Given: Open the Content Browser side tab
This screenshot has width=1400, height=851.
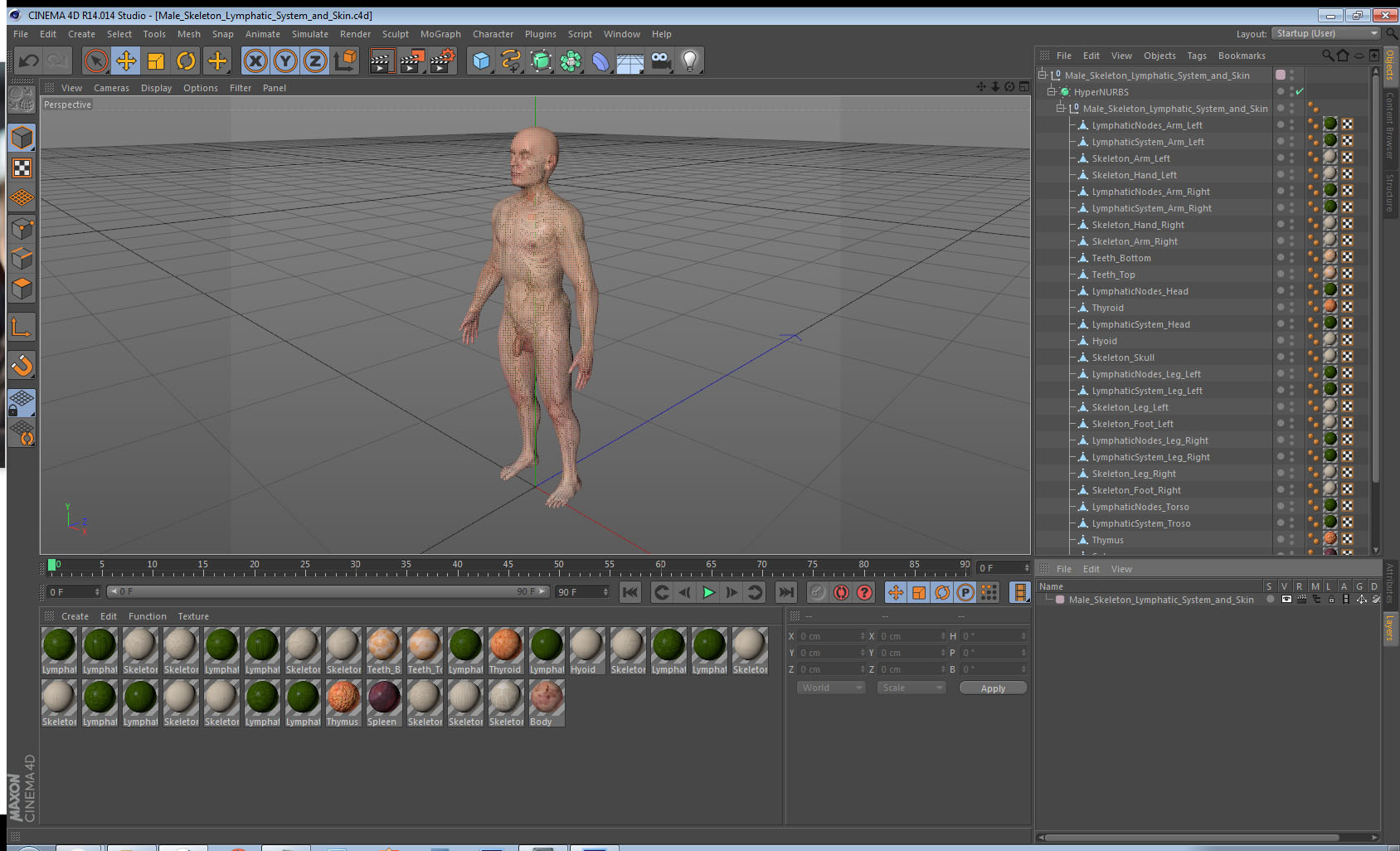Looking at the screenshot, I should coord(1390,125).
